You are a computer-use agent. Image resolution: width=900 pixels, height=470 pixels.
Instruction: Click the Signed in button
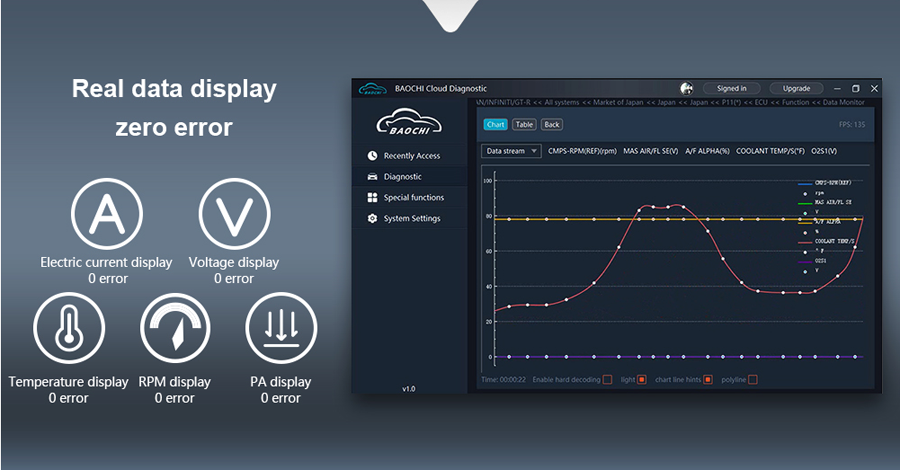coord(732,88)
